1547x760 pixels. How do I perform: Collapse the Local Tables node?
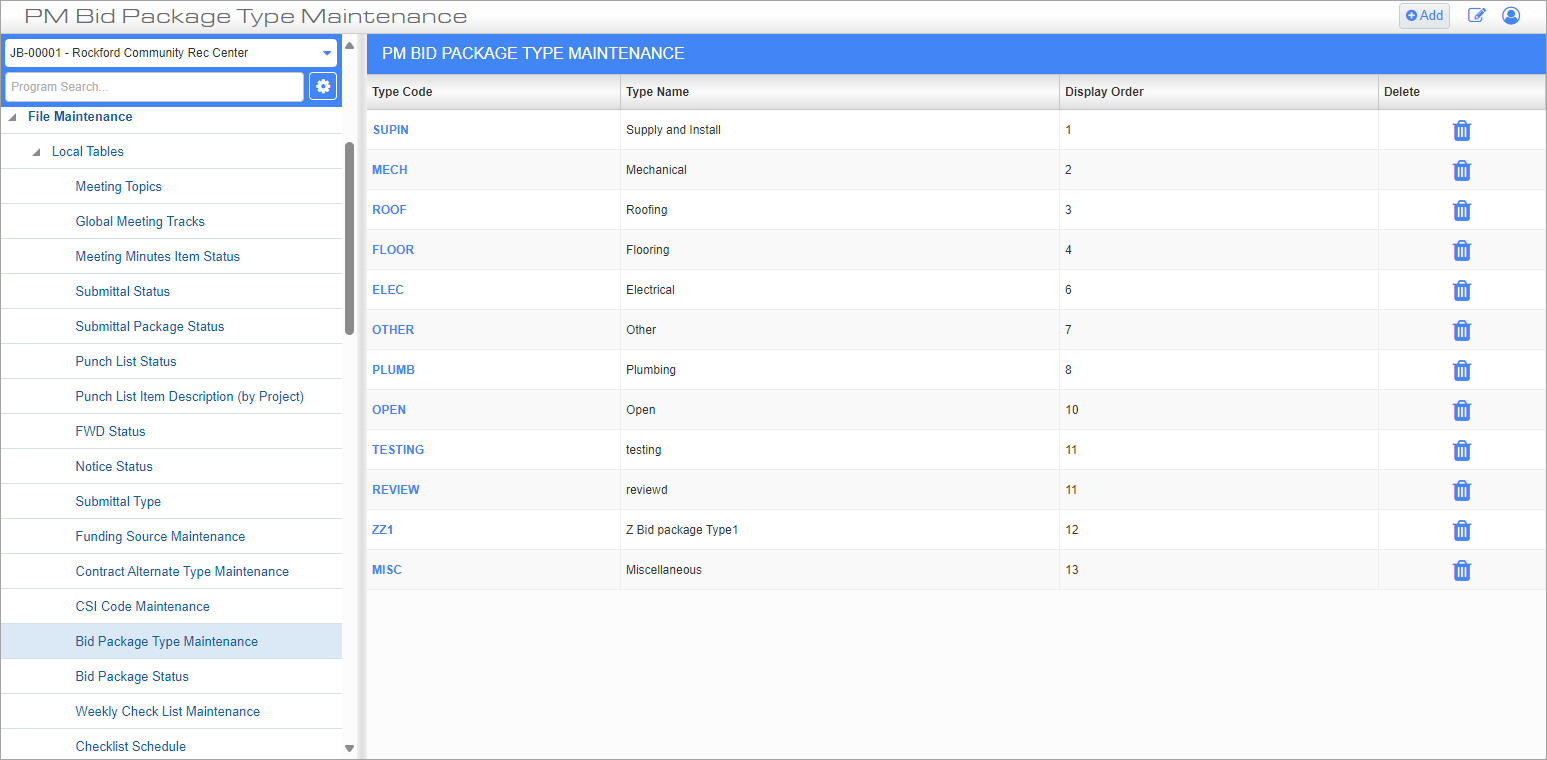(37, 152)
